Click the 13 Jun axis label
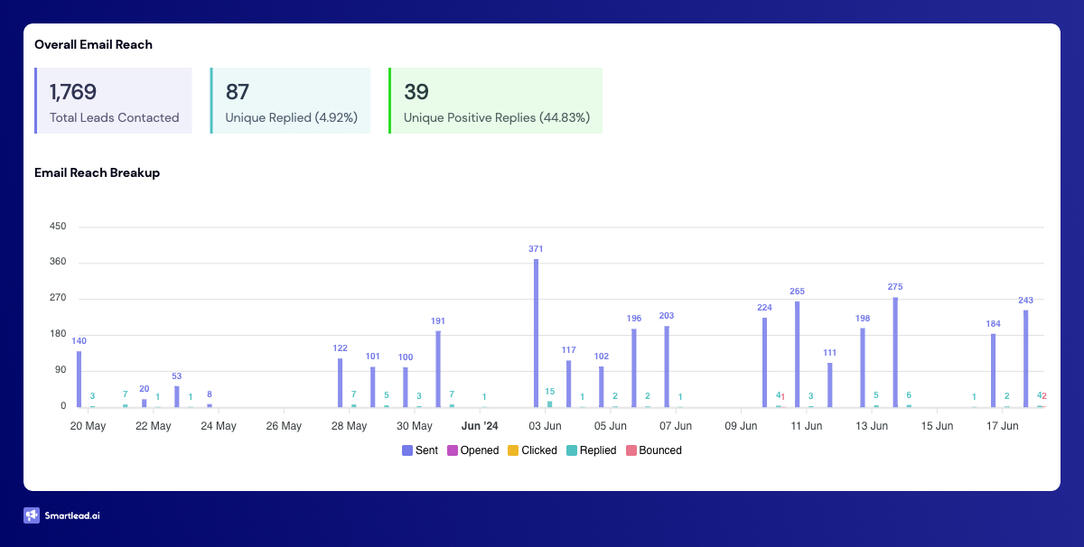1084x547 pixels. (x=871, y=426)
